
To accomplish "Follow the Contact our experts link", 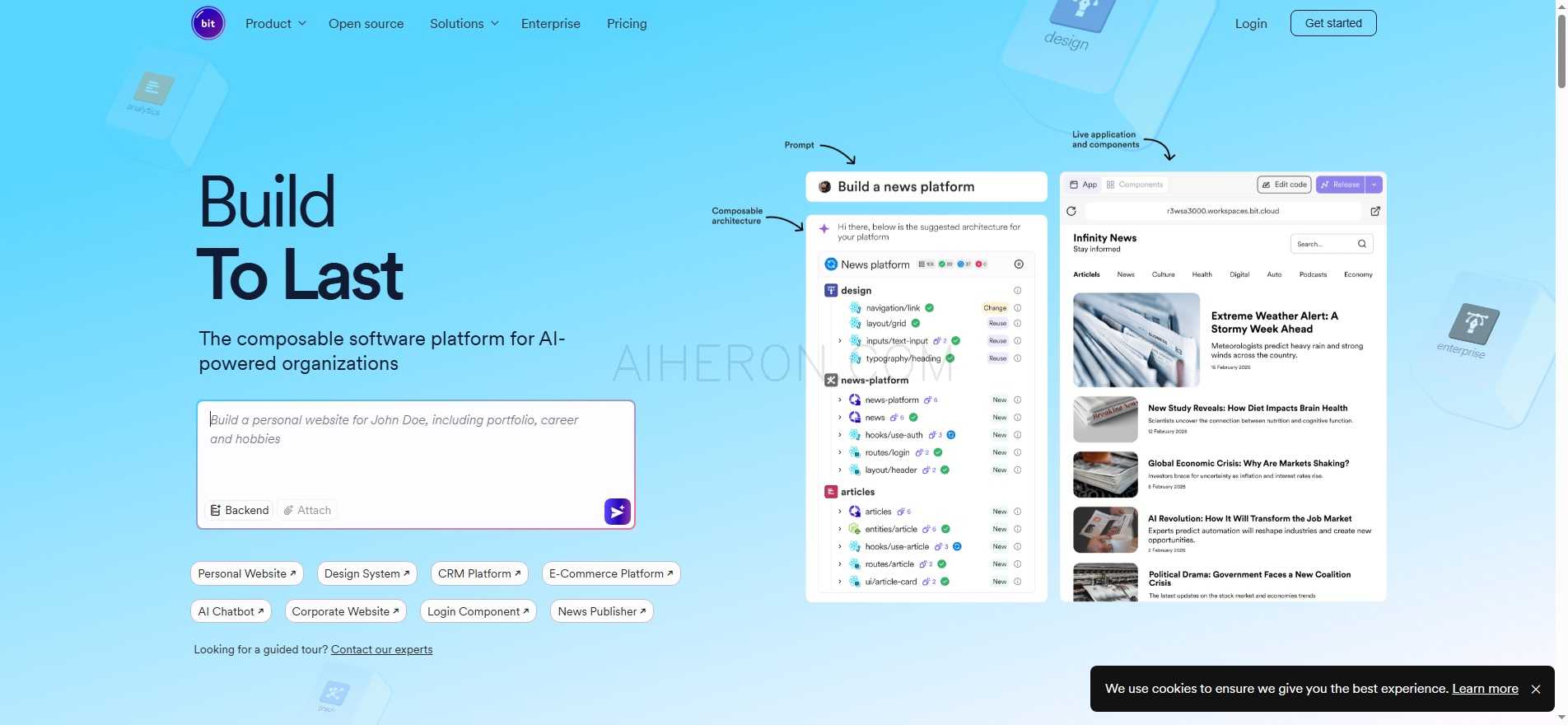I will (x=381, y=649).
